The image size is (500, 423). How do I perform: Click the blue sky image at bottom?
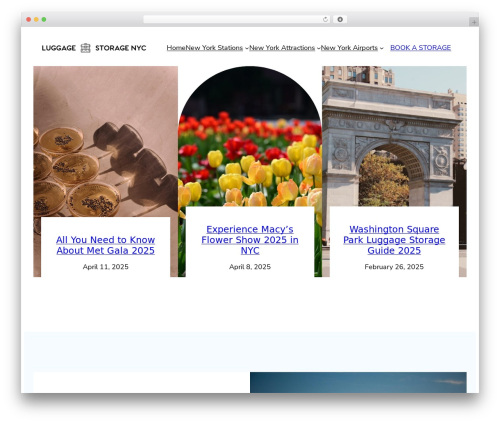click(x=358, y=382)
